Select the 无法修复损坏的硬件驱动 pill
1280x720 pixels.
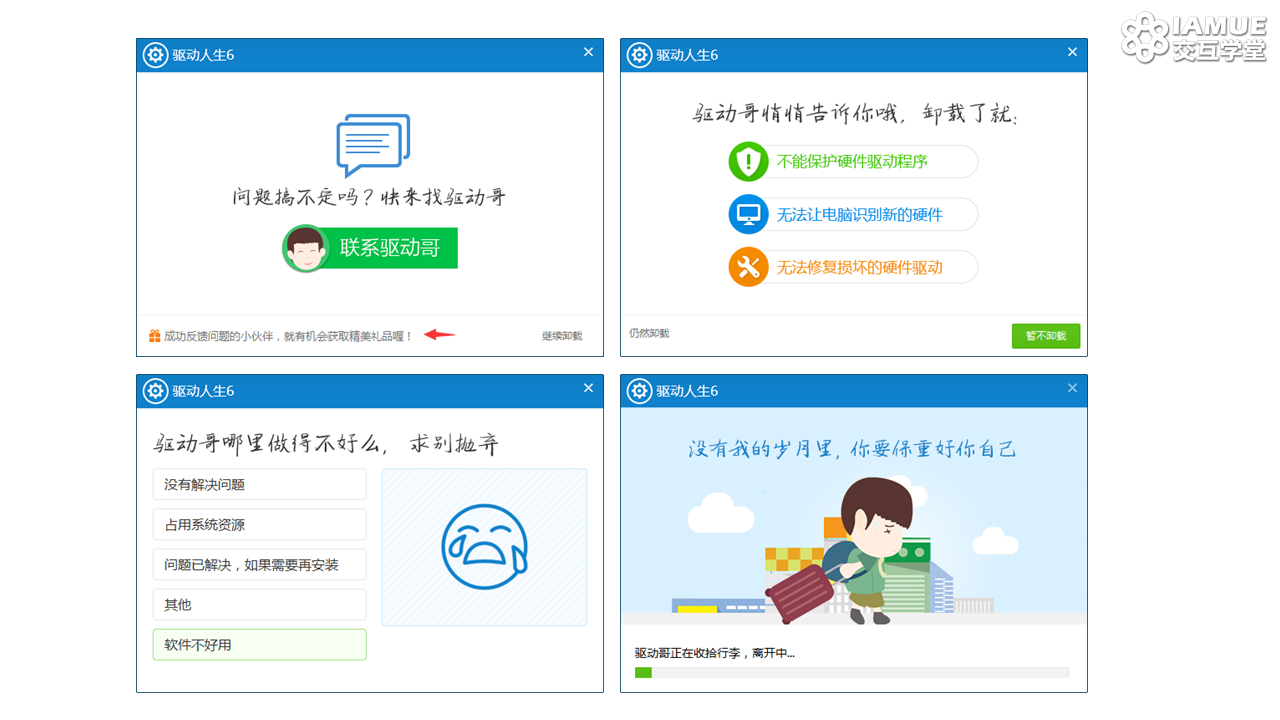(x=853, y=267)
